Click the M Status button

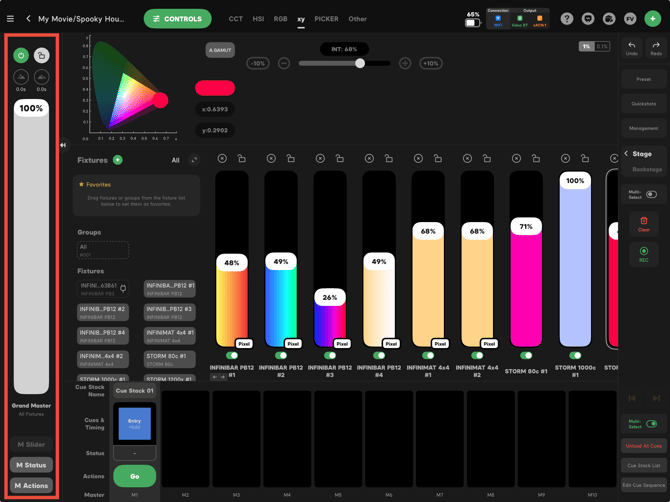click(31, 465)
